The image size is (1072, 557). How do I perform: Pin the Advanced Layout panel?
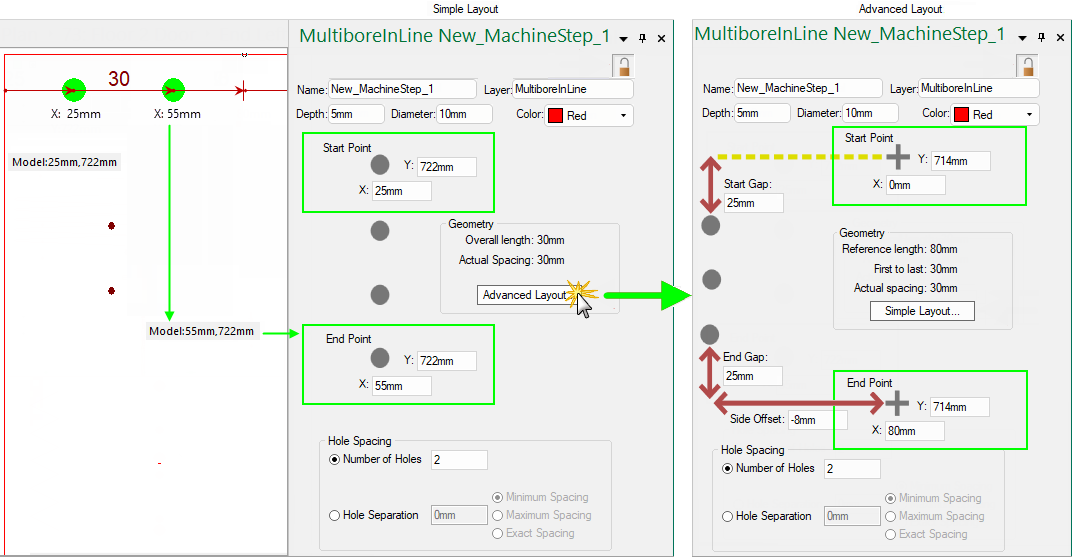click(1040, 37)
